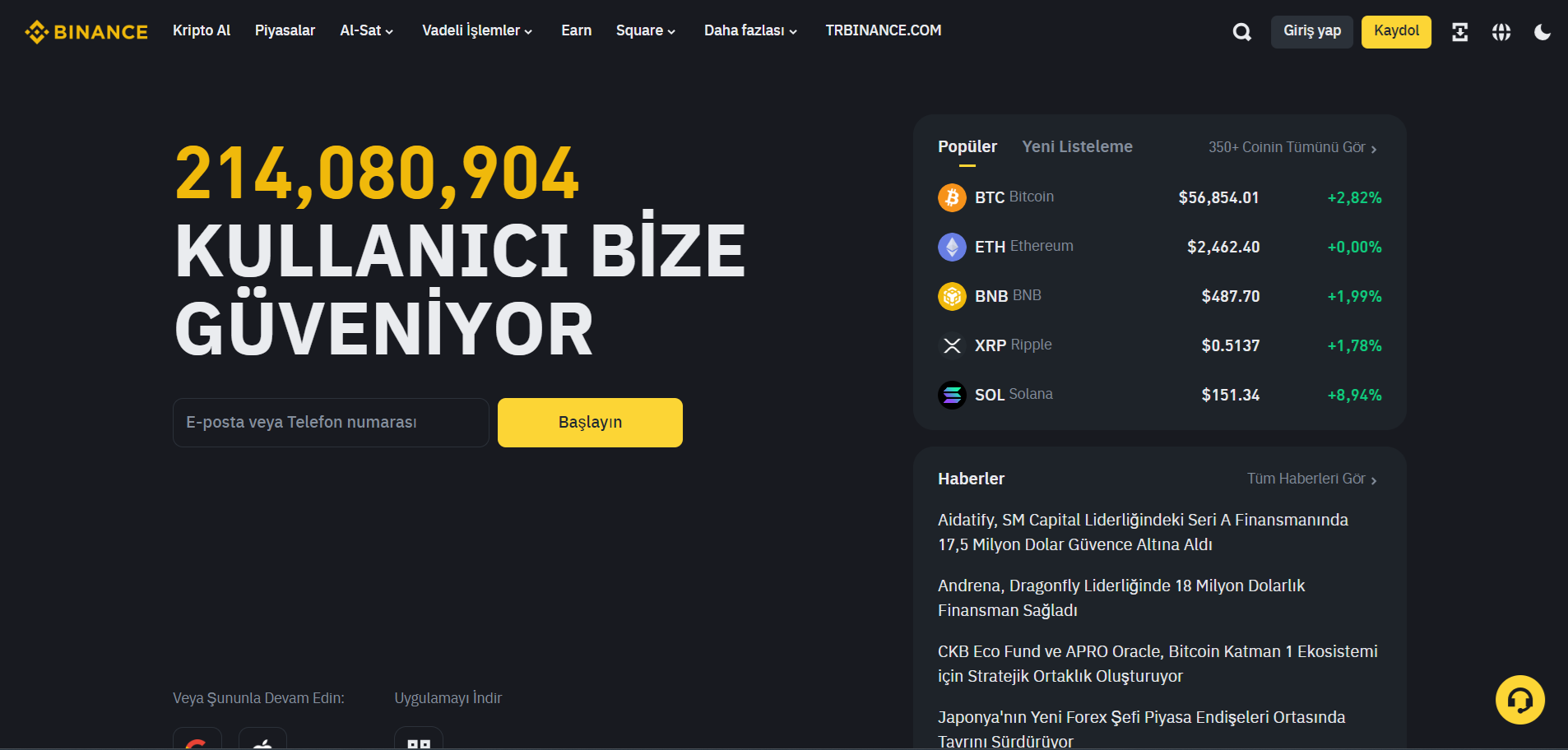
Task: Open Tüm Haberleri Gör link
Action: [x=1306, y=478]
